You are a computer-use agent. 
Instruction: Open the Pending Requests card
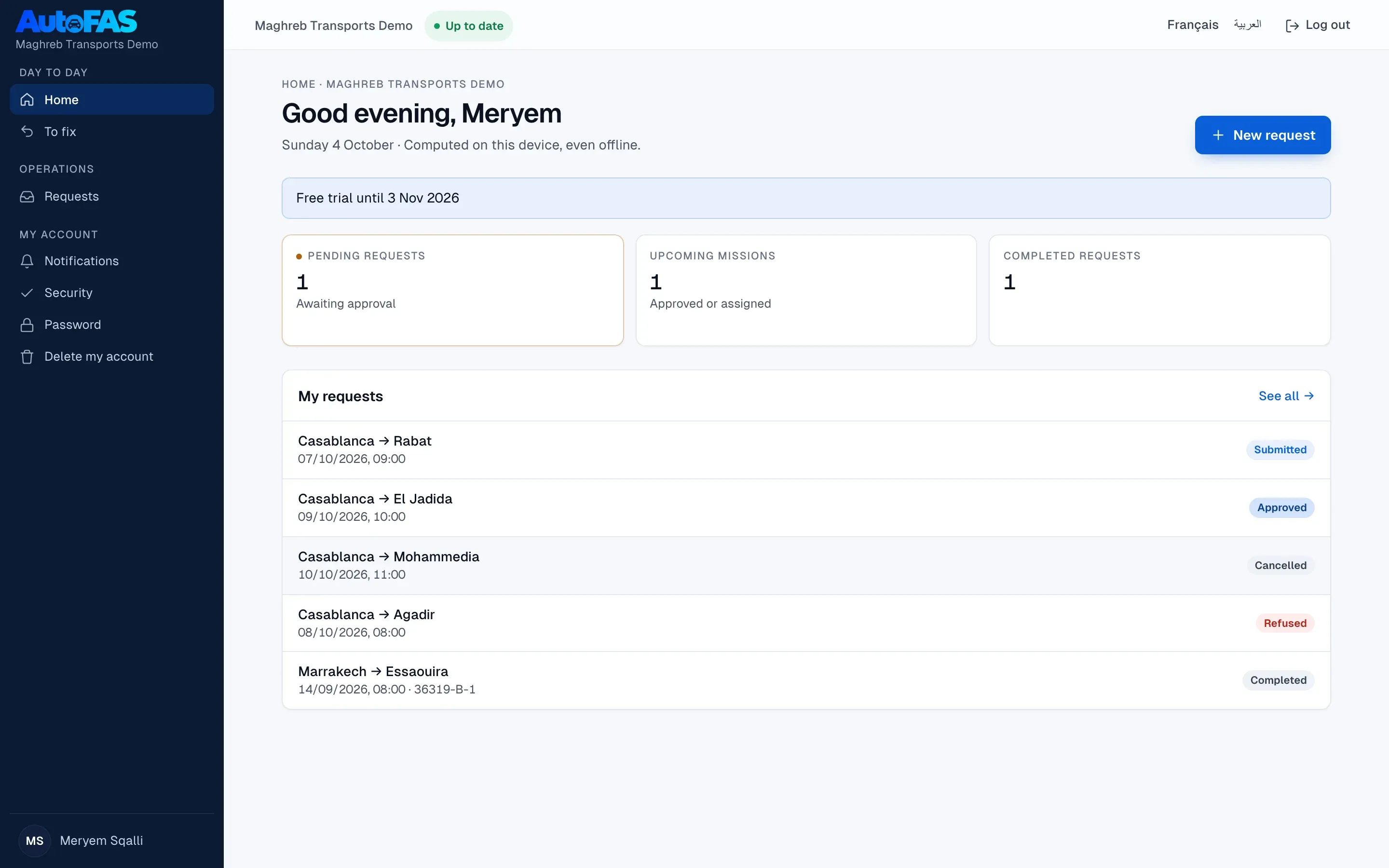(x=452, y=290)
